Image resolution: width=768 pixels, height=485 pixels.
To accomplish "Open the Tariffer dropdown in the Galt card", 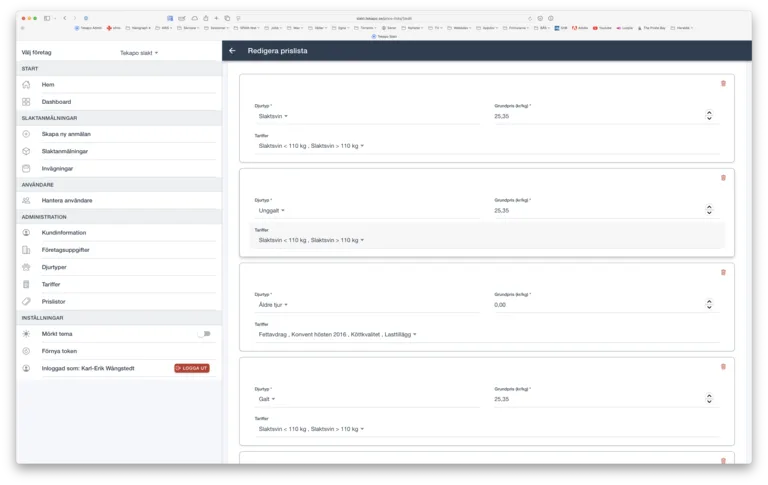I will [312, 429].
